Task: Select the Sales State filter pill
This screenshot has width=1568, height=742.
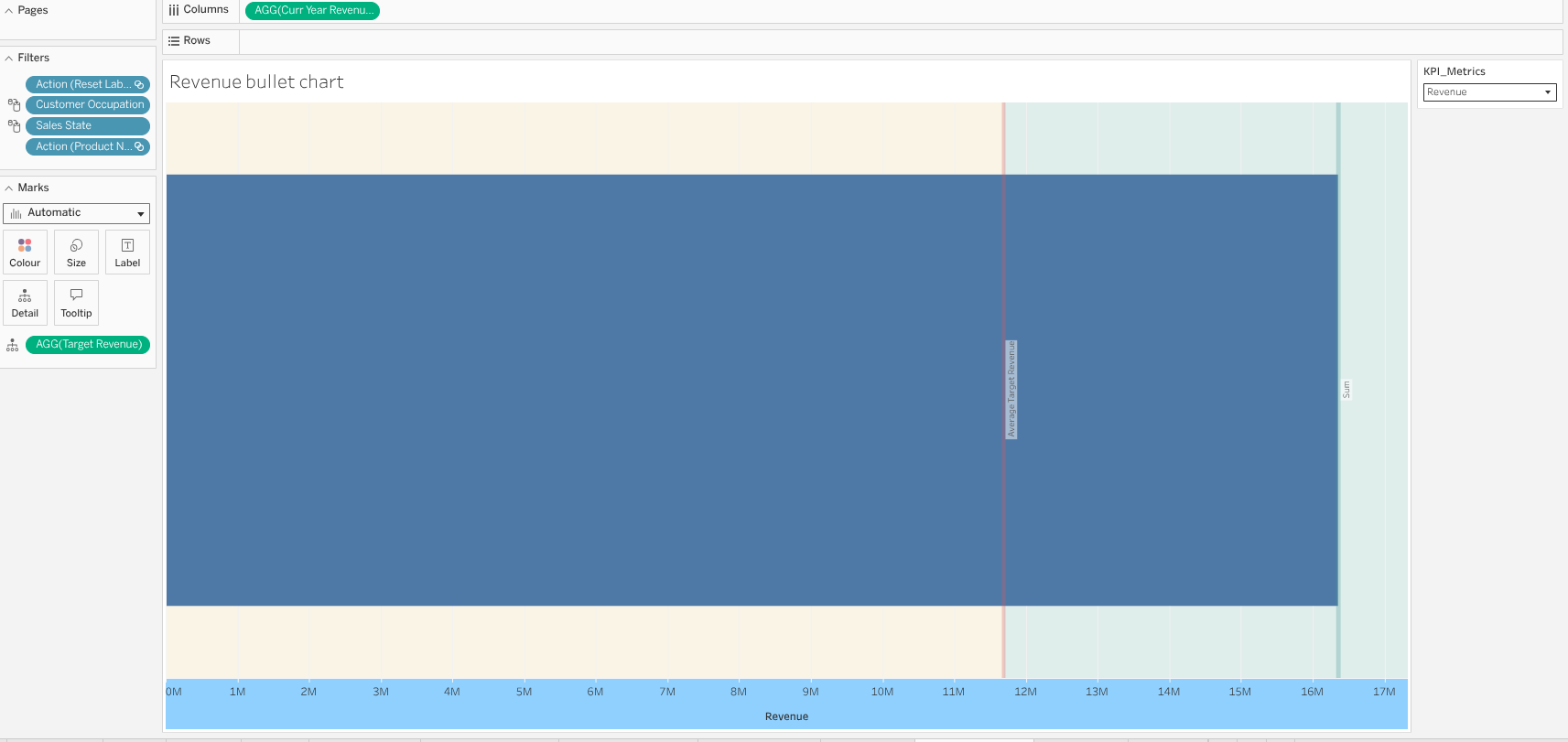Action: click(x=88, y=126)
